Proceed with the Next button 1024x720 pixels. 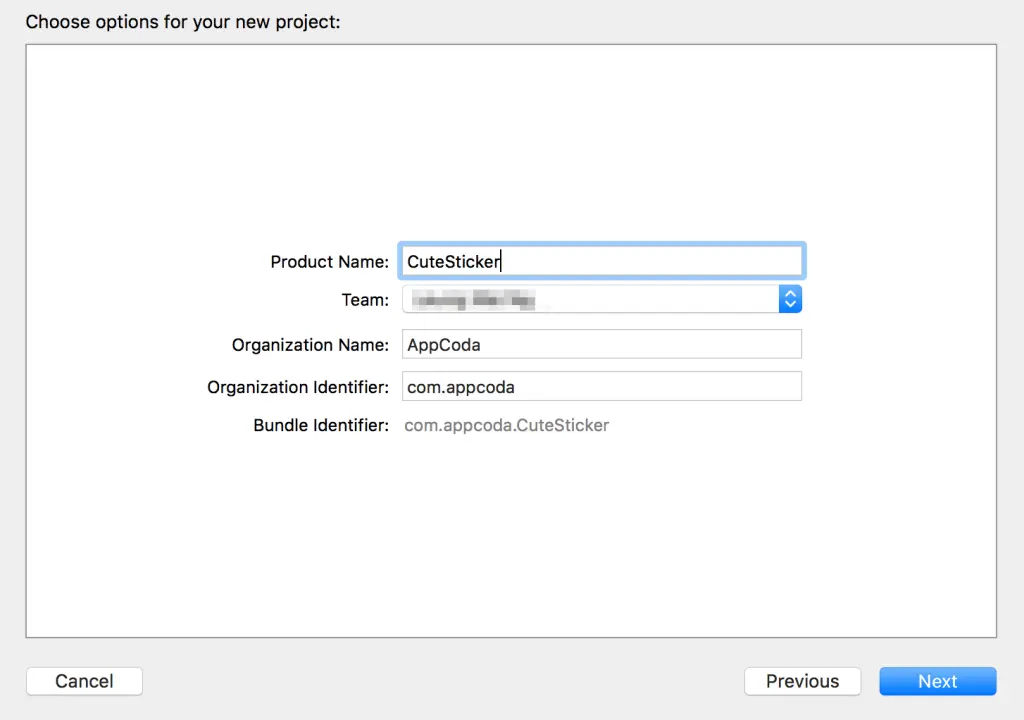click(x=937, y=681)
